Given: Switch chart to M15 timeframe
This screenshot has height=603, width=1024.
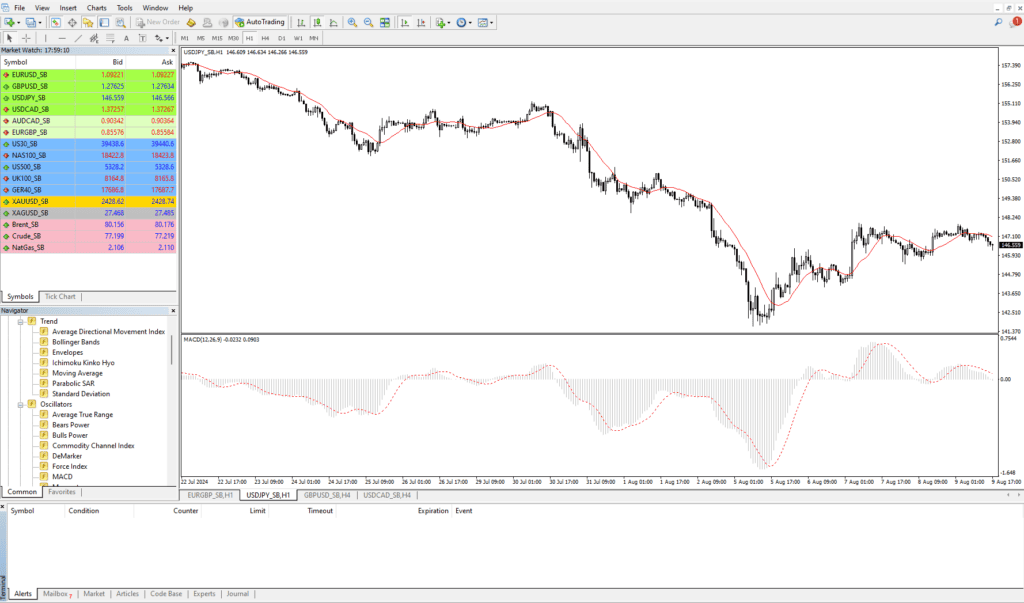Looking at the screenshot, I should click(217, 39).
